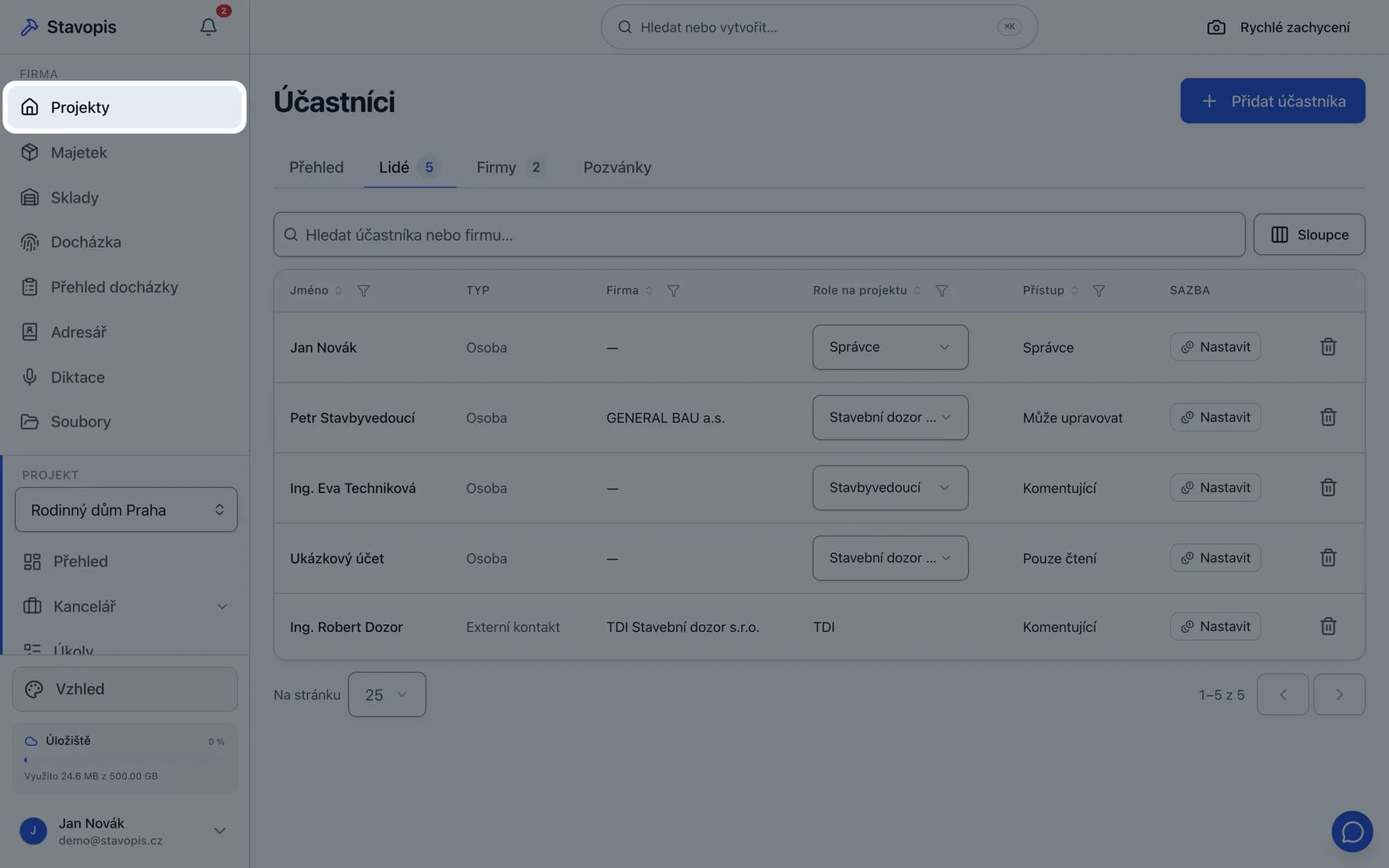The image size is (1389, 868).
Task: Filter the Přístup column
Action: [1098, 290]
